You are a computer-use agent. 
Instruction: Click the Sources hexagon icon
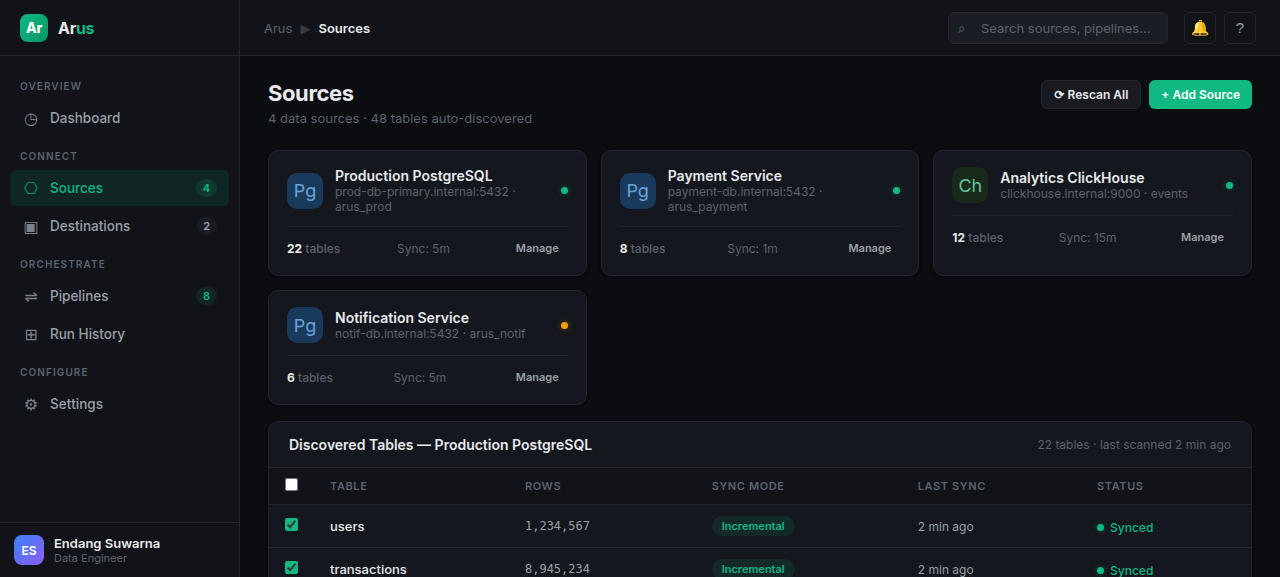[x=31, y=188]
